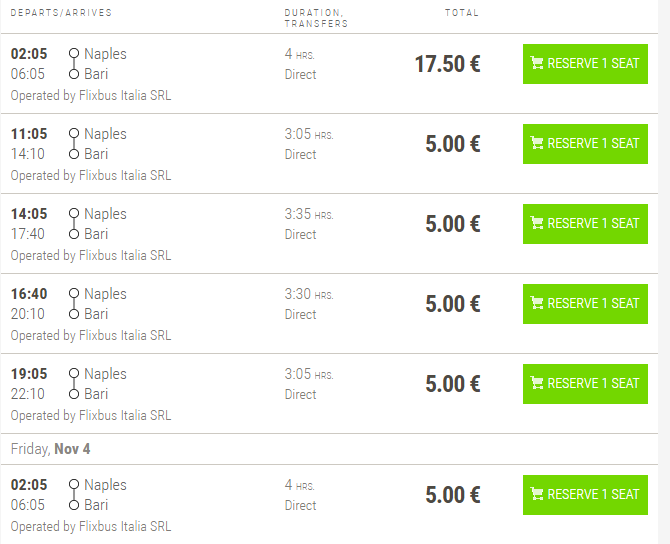Click route stops icon for 16:40 trip
Image resolution: width=670 pixels, height=544 pixels.
click(x=73, y=304)
